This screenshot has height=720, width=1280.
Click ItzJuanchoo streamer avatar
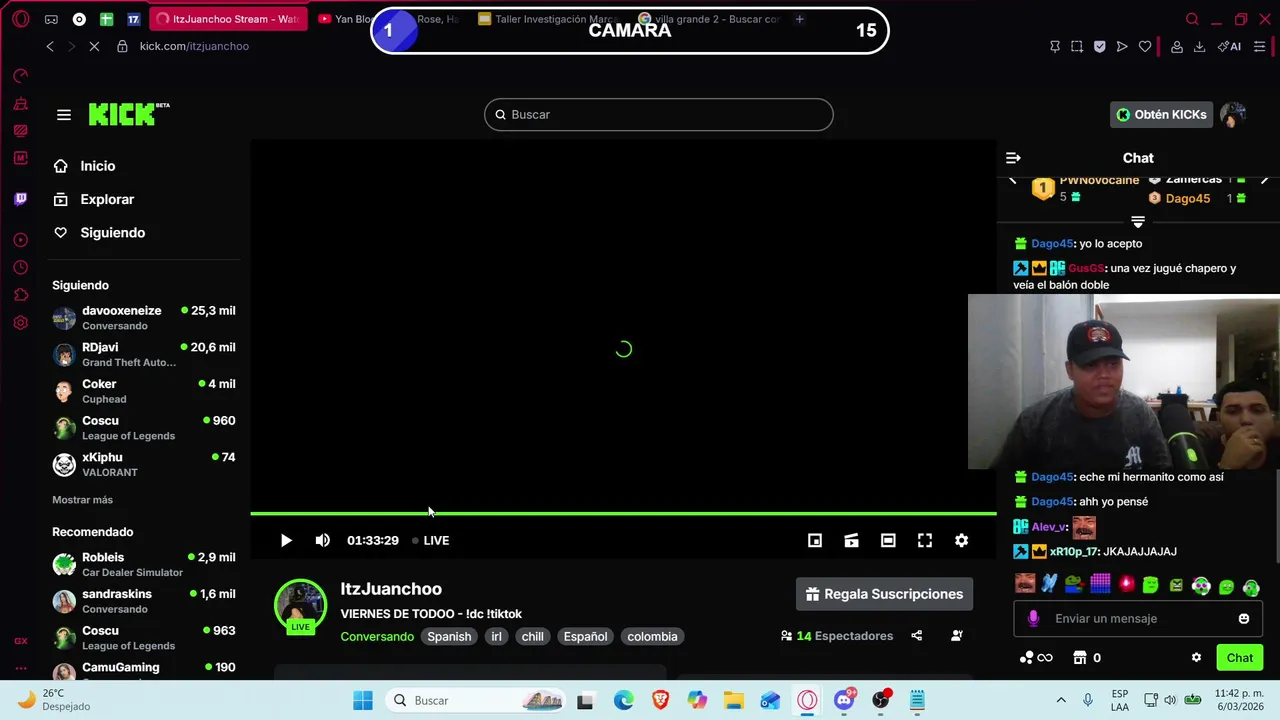[300, 606]
